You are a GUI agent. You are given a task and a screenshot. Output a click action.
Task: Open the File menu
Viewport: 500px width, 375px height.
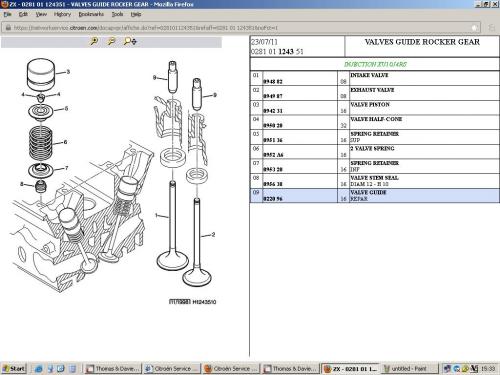[7, 14]
